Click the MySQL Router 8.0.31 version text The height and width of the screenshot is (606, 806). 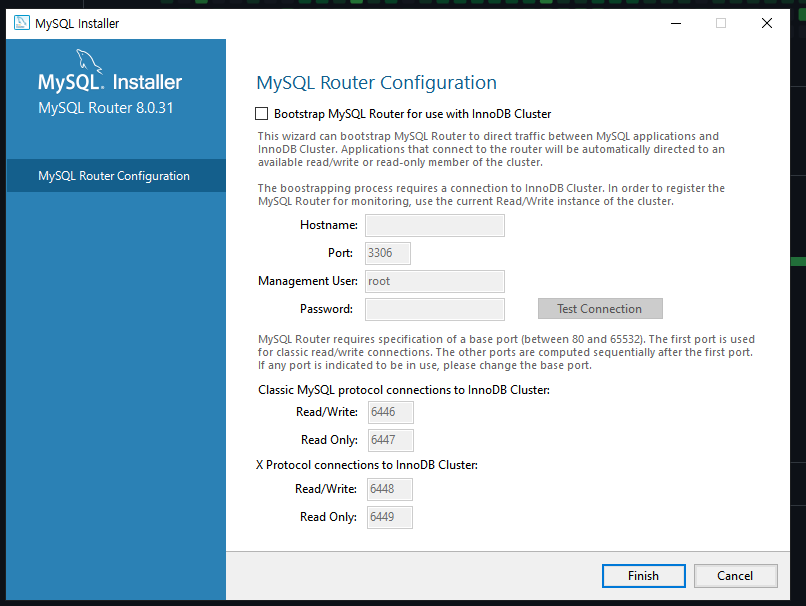(105, 108)
